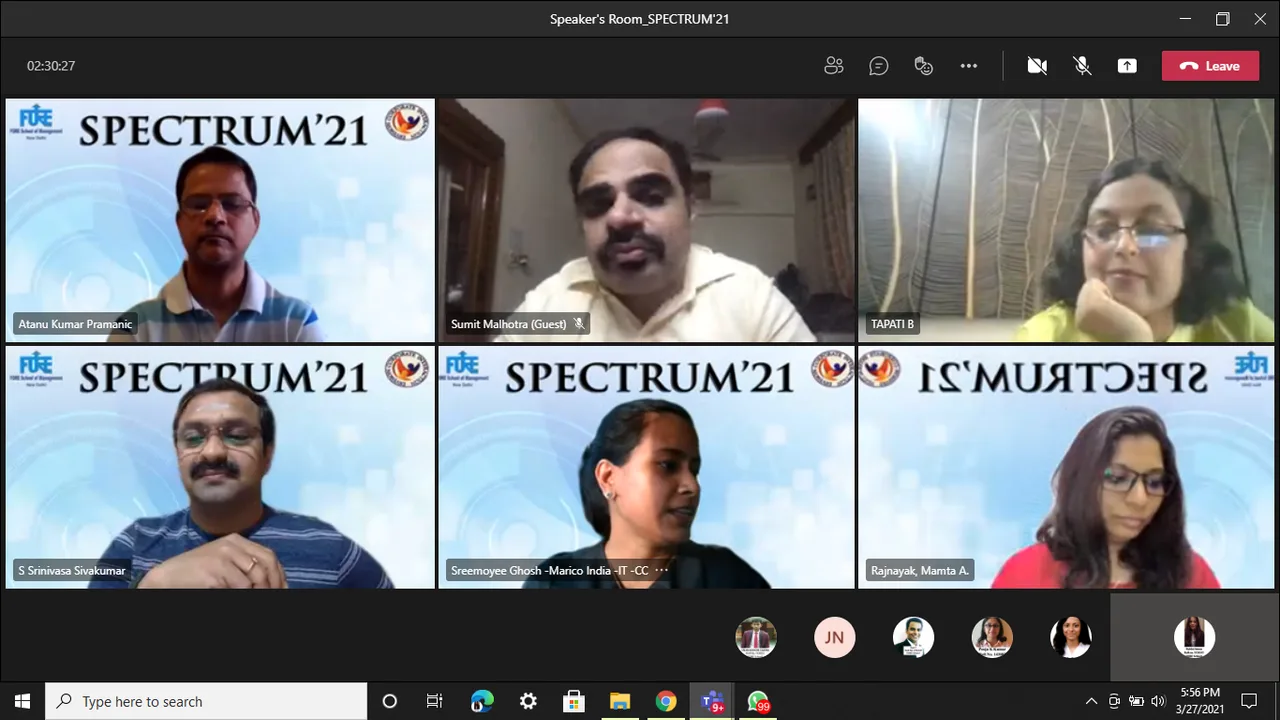This screenshot has width=1280, height=720.
Task: Open volume control in system tray
Action: (1159, 701)
